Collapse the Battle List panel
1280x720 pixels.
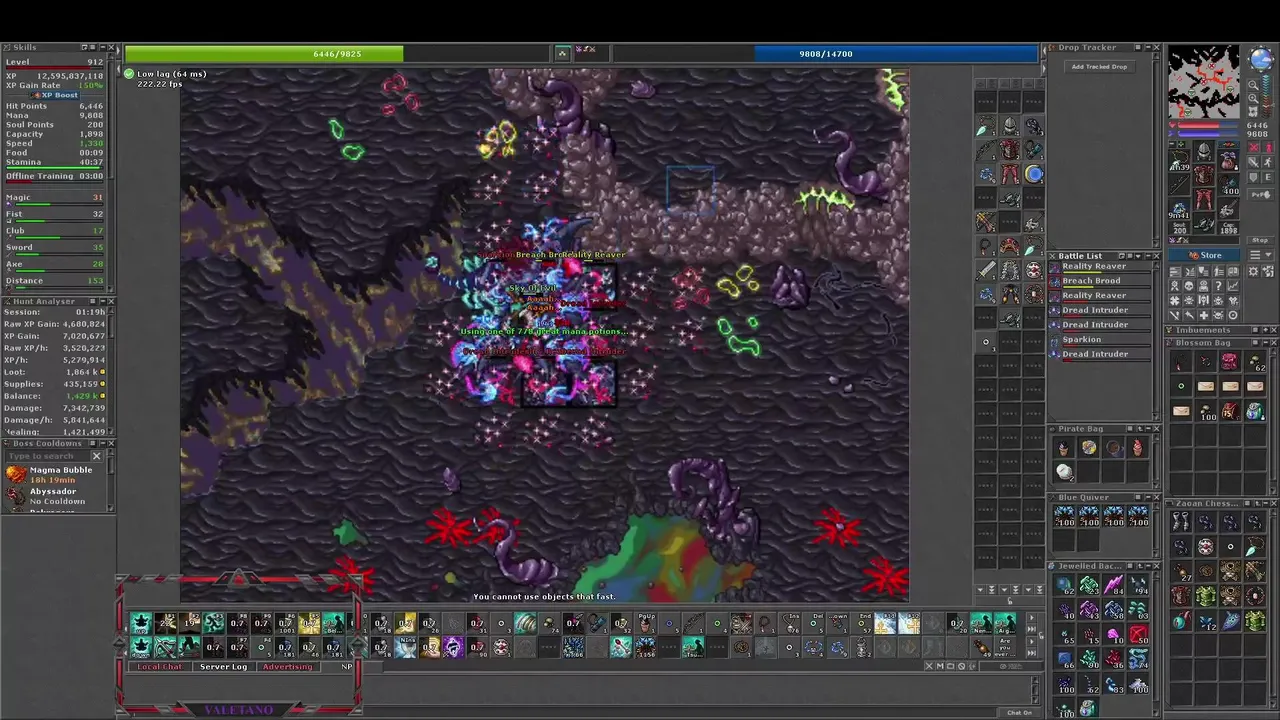1148,256
